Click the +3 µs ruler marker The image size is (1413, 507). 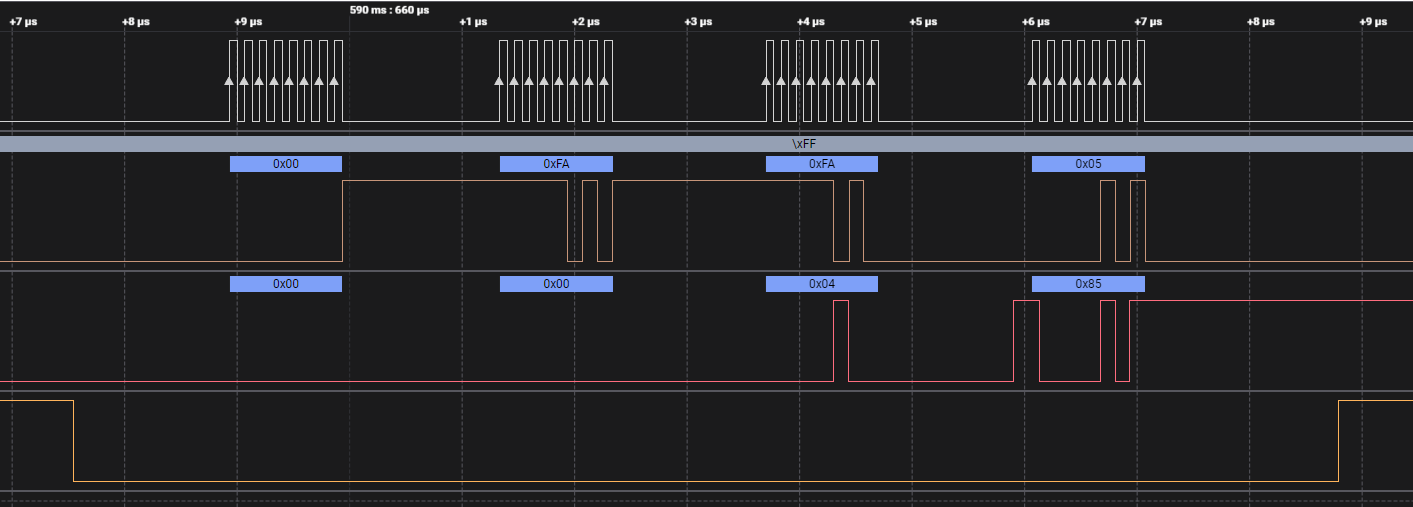(x=698, y=22)
